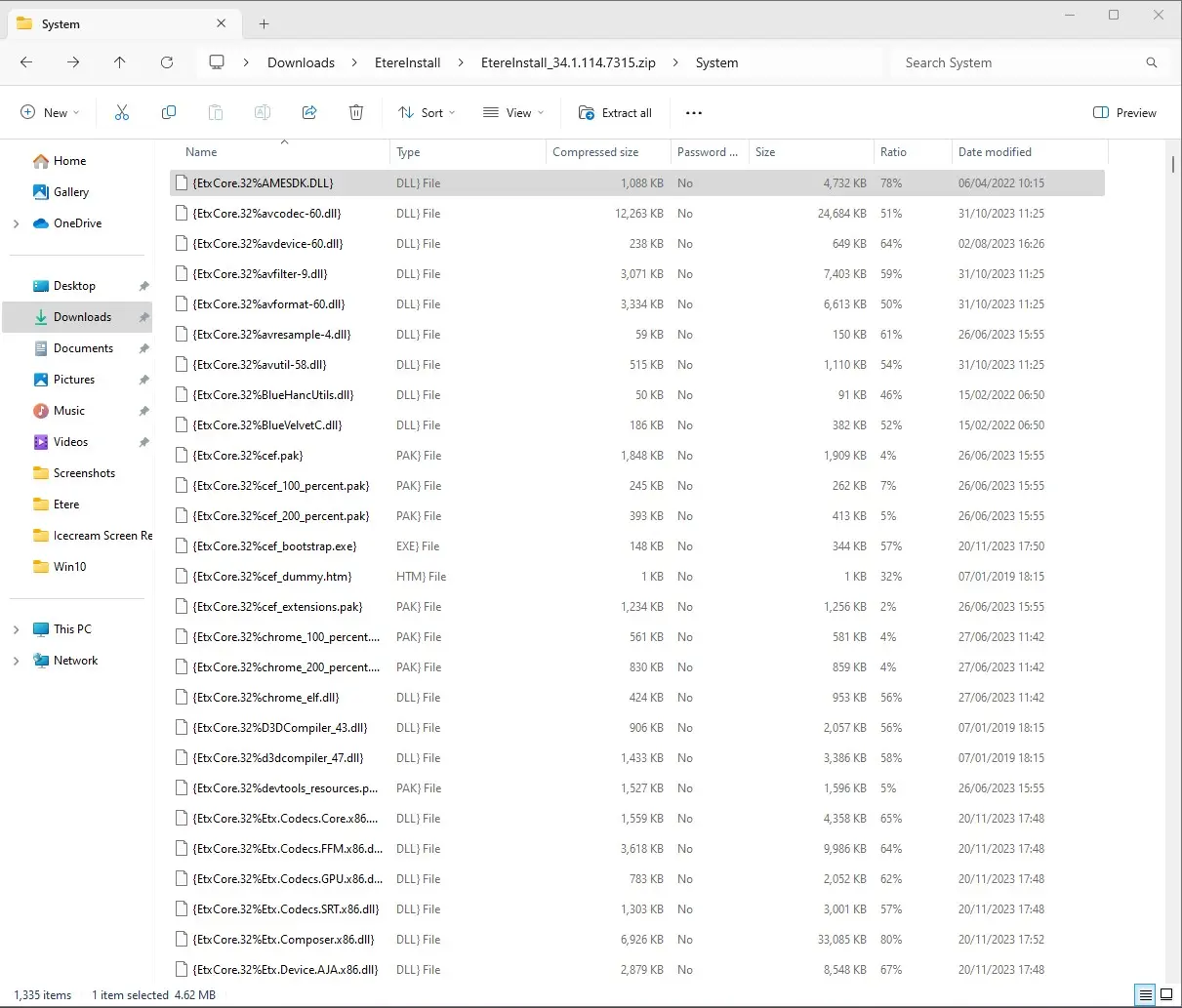The height and width of the screenshot is (1008, 1182).
Task: Click the Share icon in toolbar
Action: click(309, 113)
